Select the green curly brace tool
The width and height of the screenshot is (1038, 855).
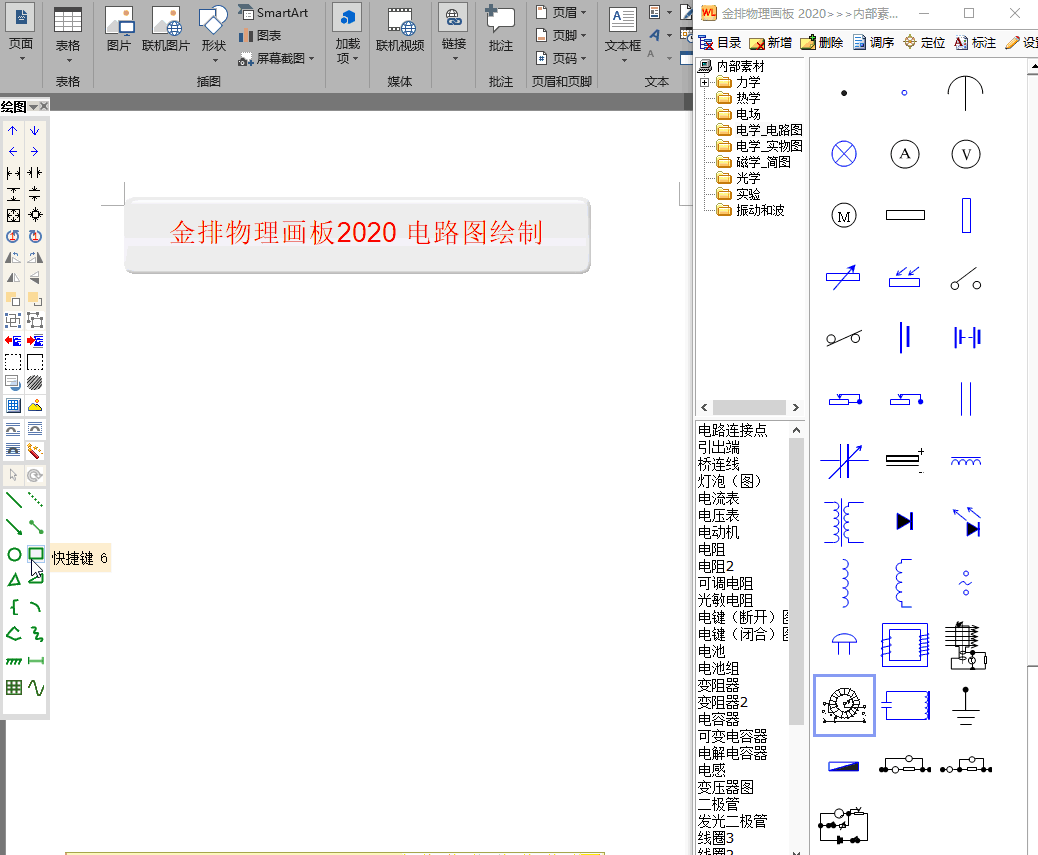pyautogui.click(x=14, y=607)
